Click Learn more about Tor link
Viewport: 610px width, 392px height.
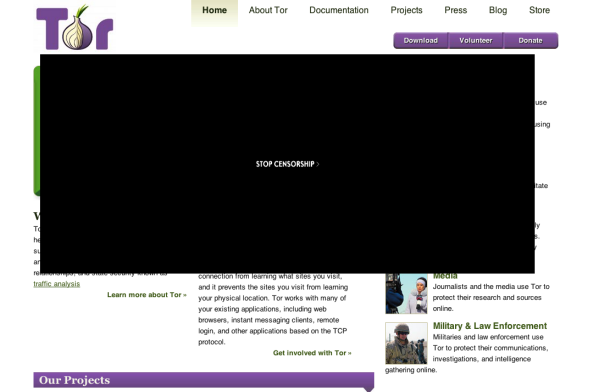click(x=147, y=295)
